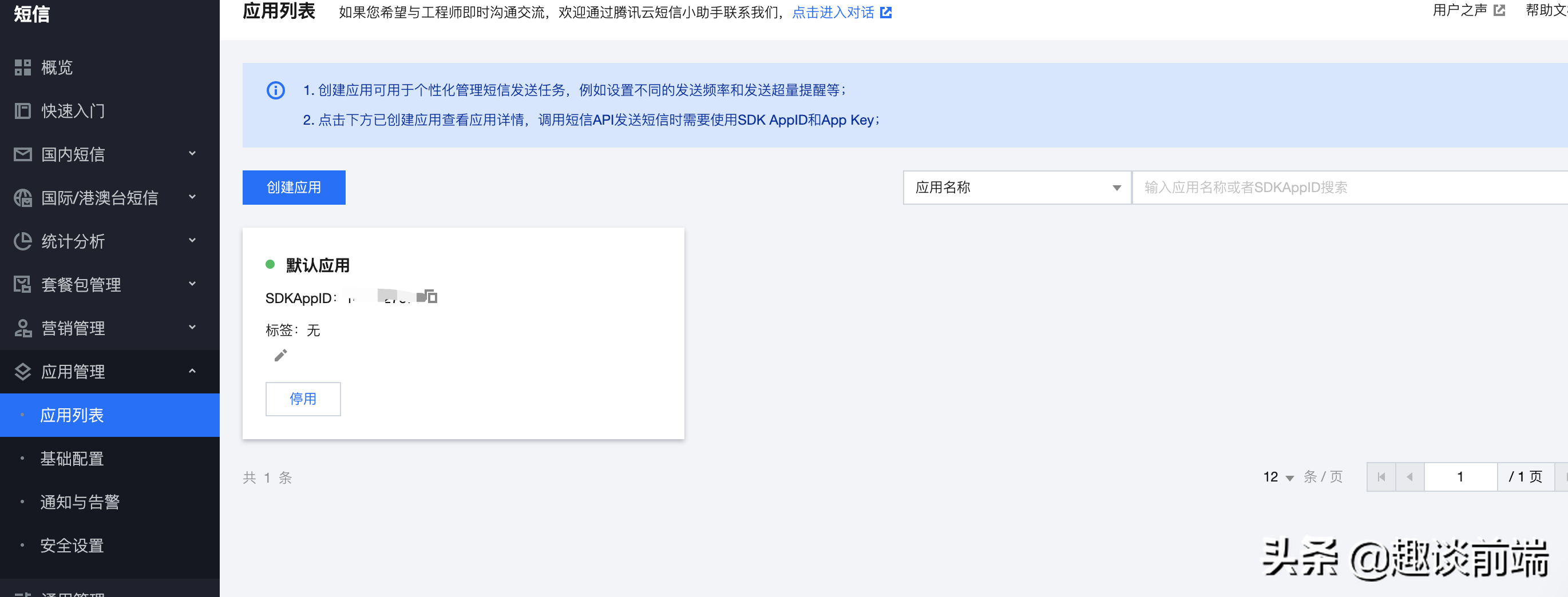1568x597 pixels.
Task: Expand the 国际/港澳台短信 menu chevron
Action: (192, 197)
